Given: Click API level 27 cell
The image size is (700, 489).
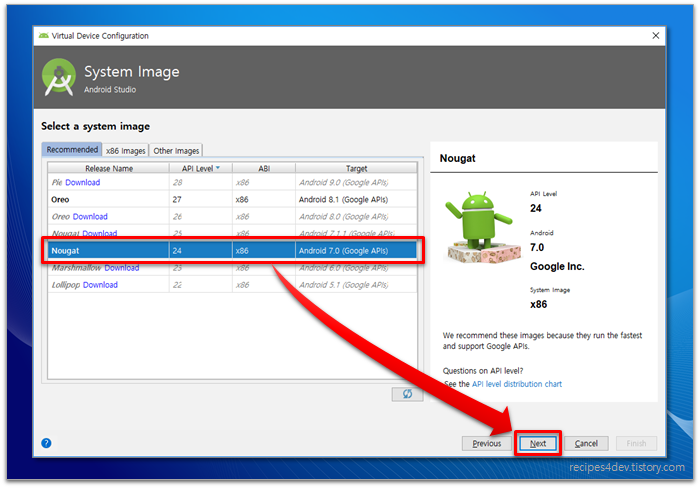Looking at the screenshot, I should coord(200,200).
